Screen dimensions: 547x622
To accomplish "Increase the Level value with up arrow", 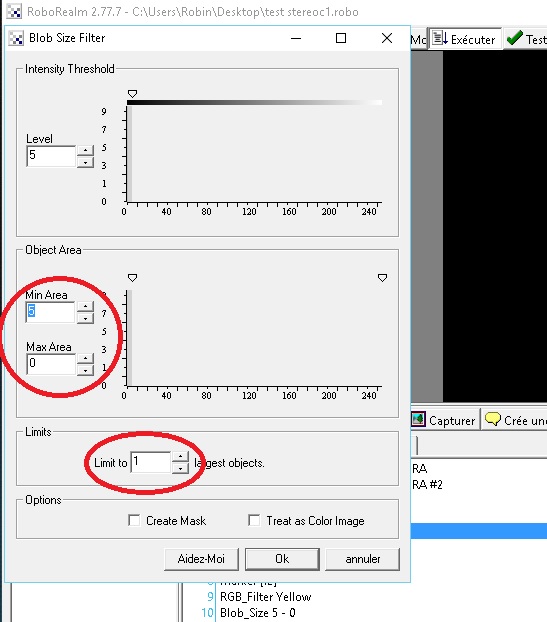I will click(85, 150).
